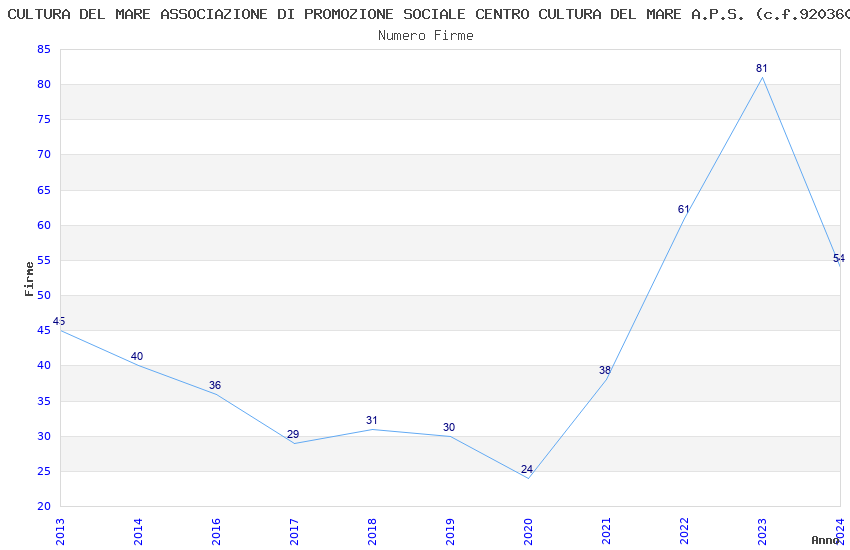Click the data label 40 at 2014

137,357
